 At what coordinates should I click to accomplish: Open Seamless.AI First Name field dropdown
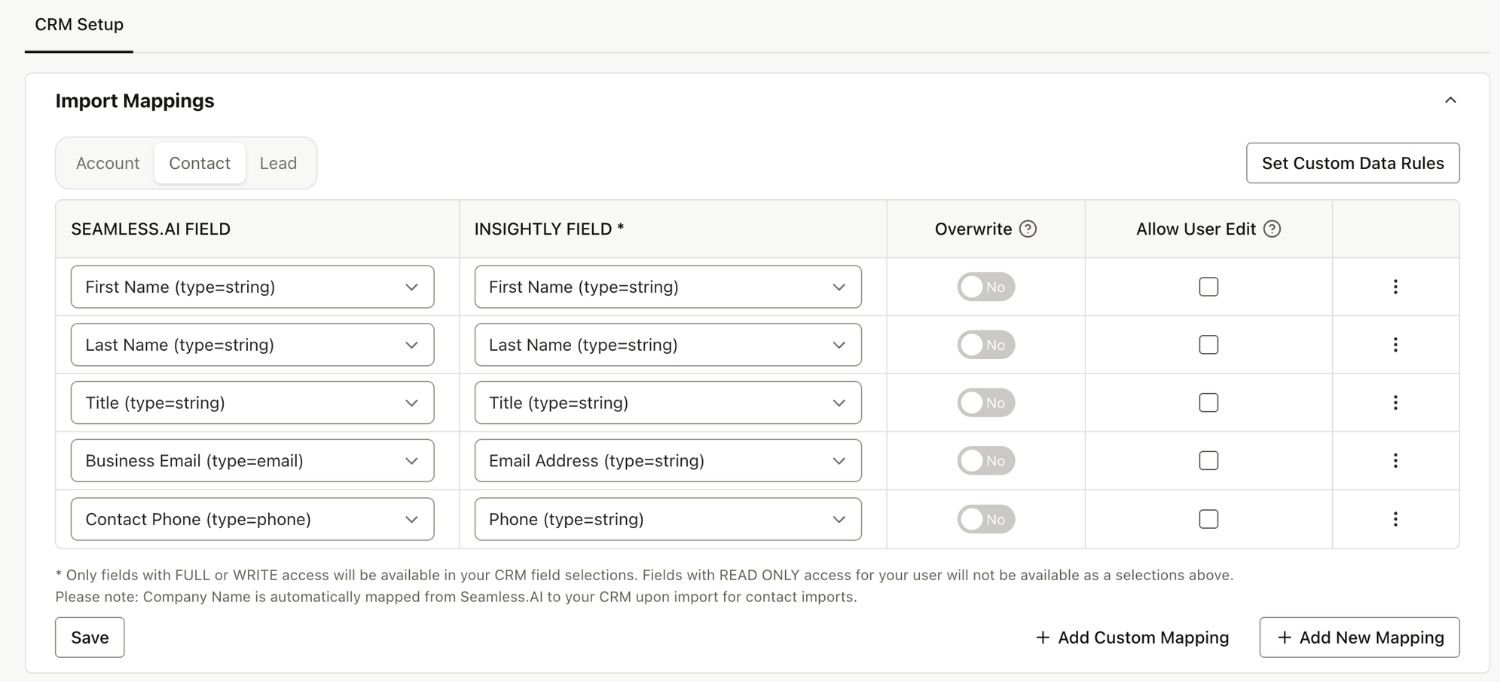(252, 287)
